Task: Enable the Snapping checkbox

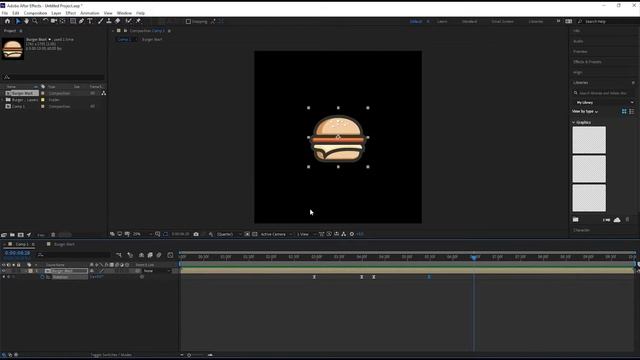Action: pyautogui.click(x=188, y=22)
